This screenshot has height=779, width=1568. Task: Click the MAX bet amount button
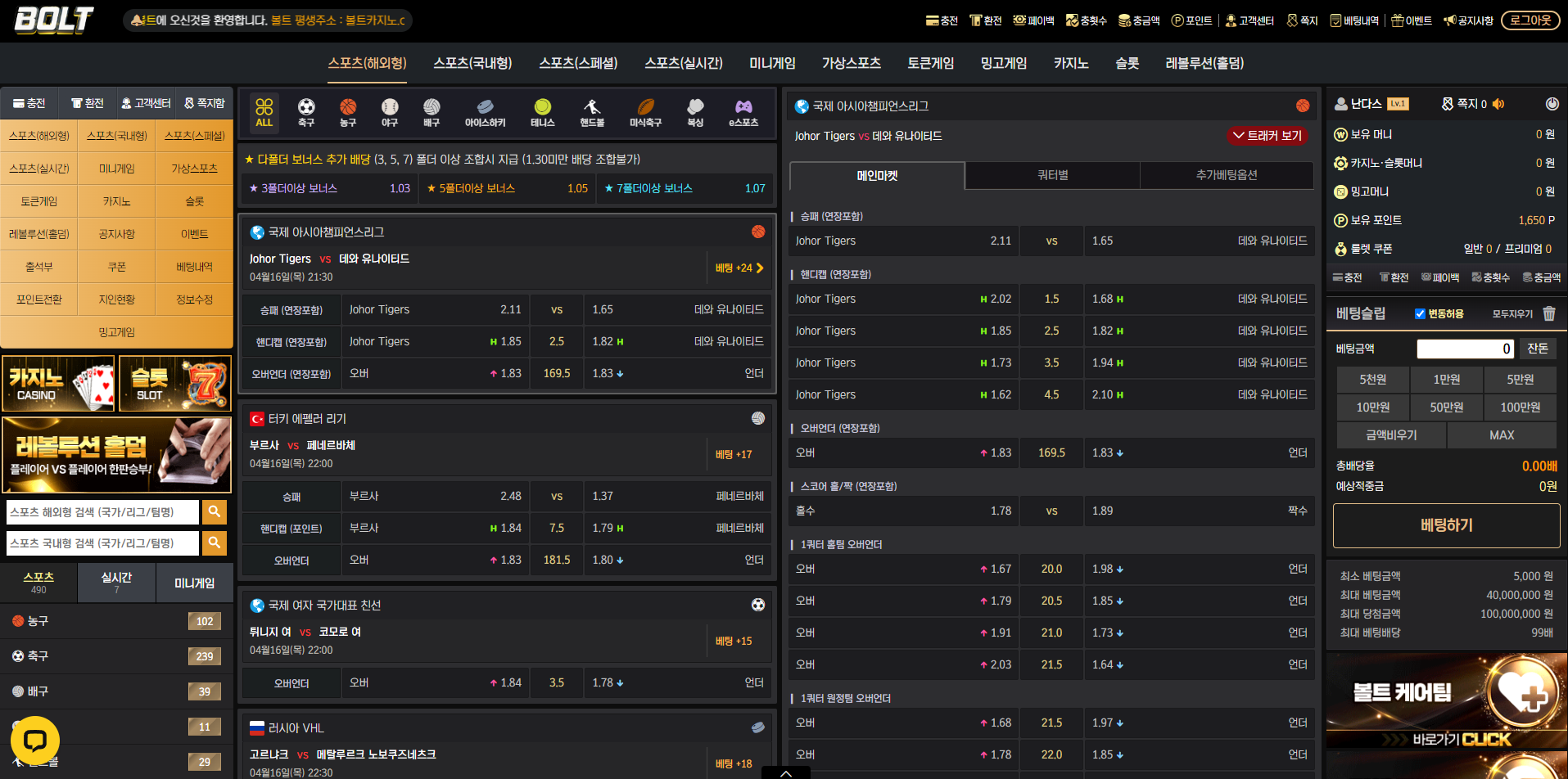1501,435
